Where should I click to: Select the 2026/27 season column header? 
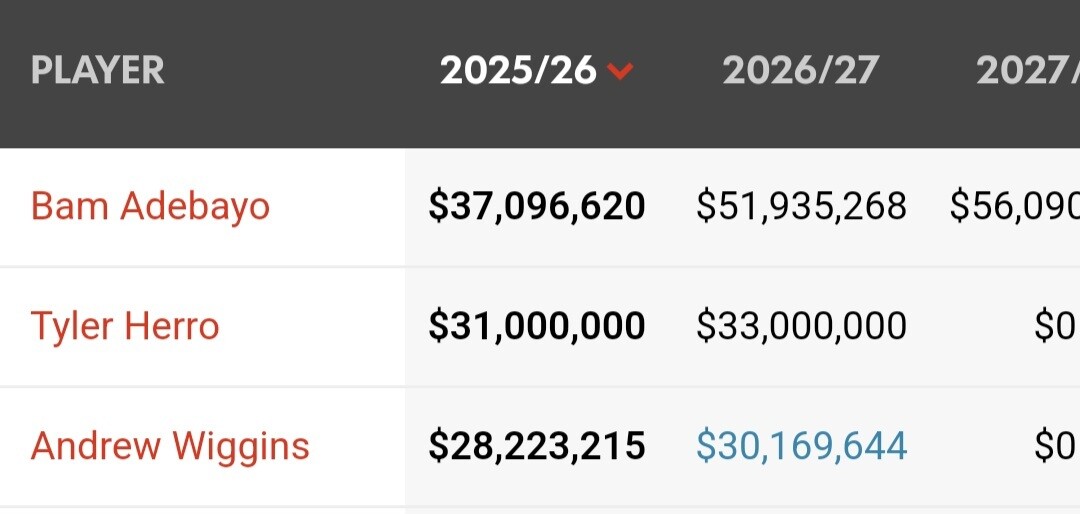click(x=800, y=71)
